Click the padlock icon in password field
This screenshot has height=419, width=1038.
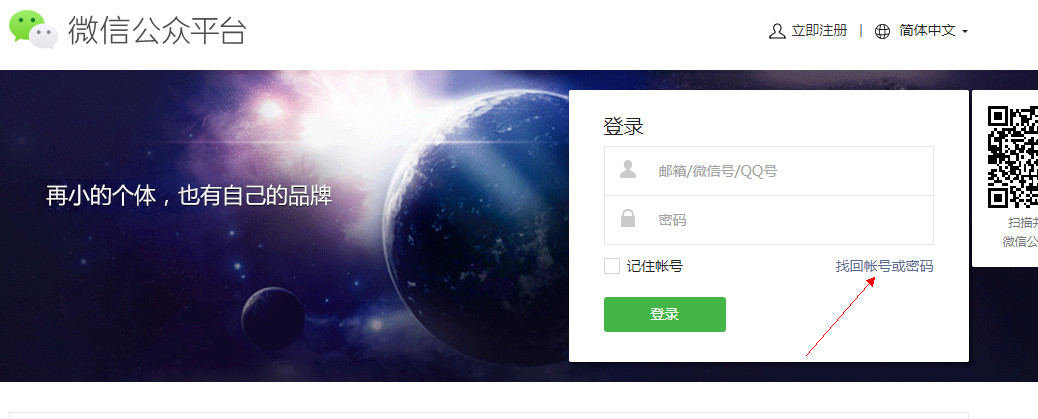(x=628, y=219)
